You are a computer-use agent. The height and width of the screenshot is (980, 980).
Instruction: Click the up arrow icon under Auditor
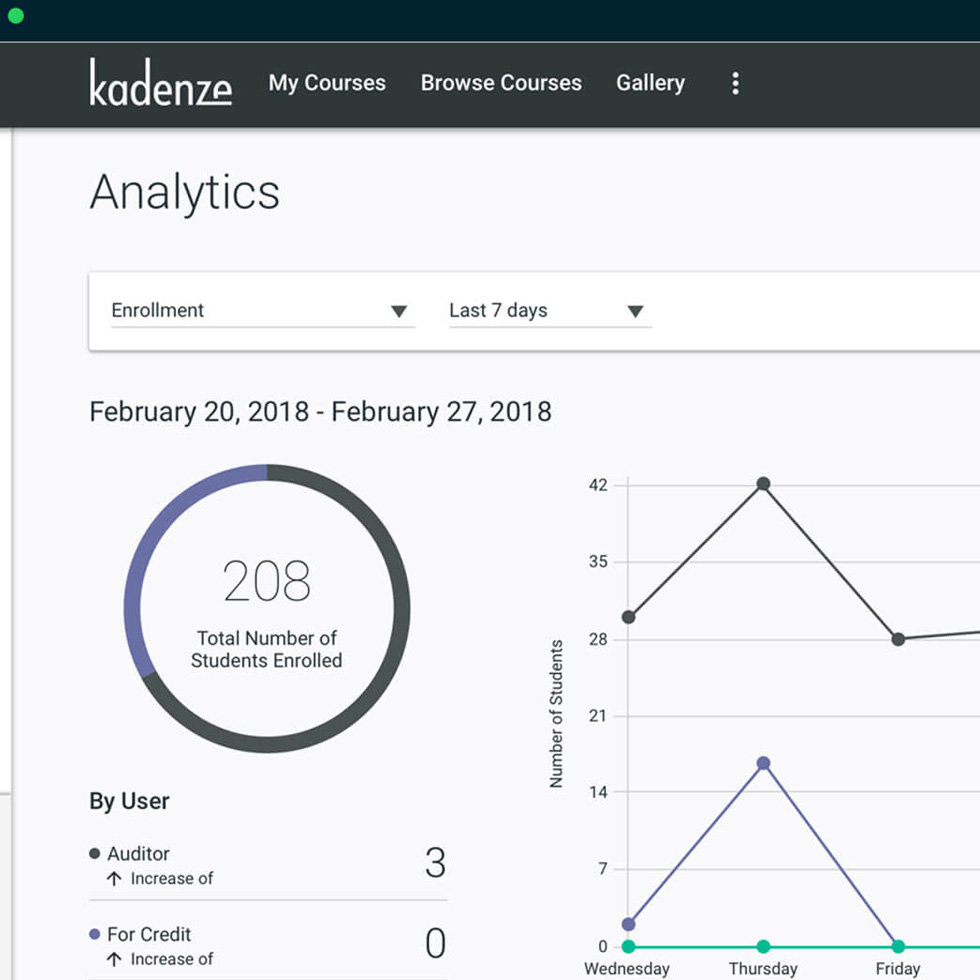115,879
